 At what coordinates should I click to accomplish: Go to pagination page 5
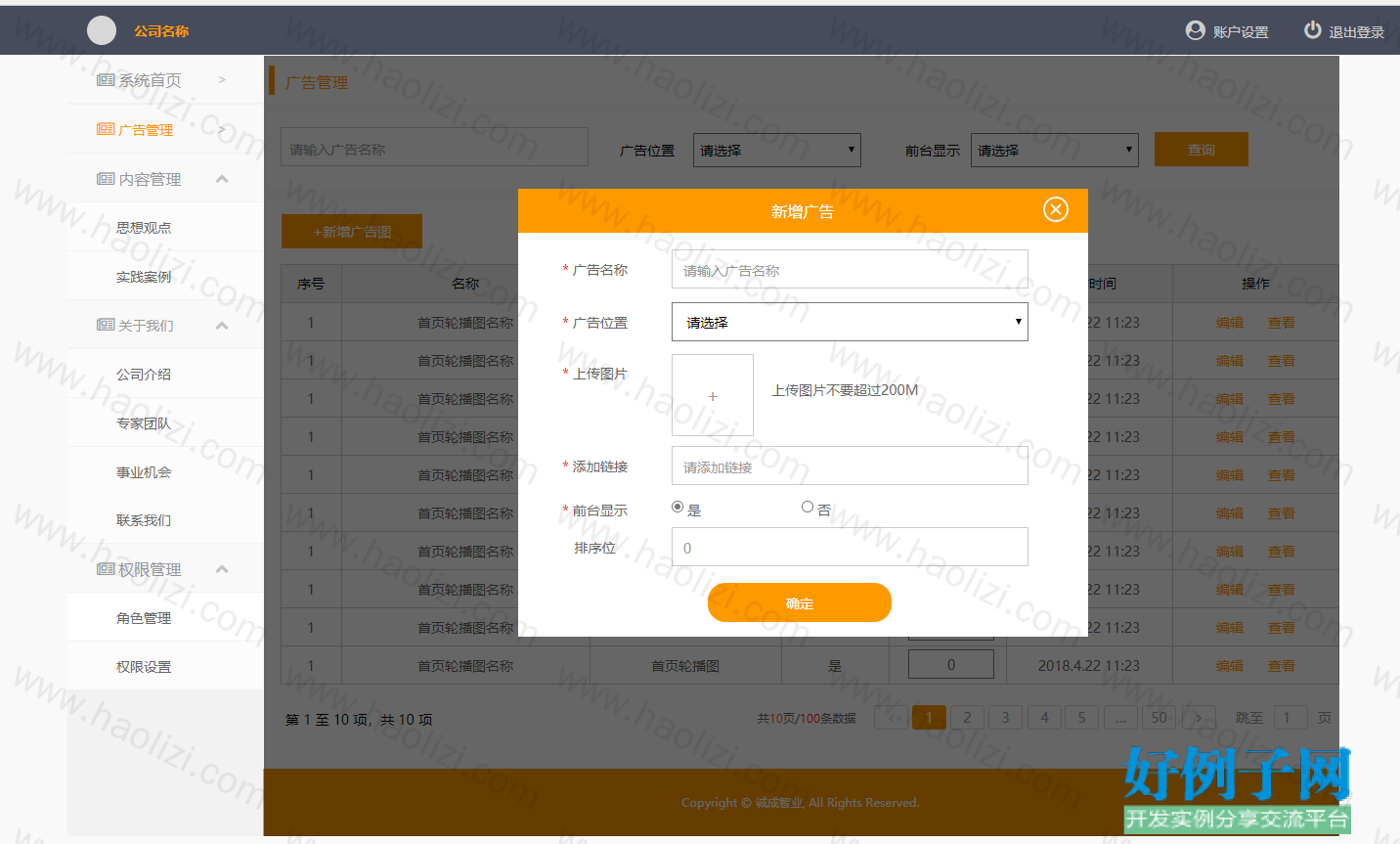tap(1082, 718)
